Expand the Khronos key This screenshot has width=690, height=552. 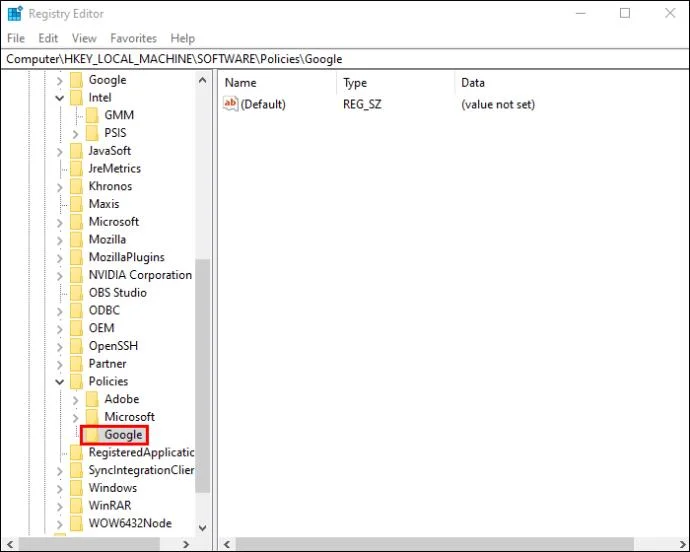pyautogui.click(x=60, y=187)
